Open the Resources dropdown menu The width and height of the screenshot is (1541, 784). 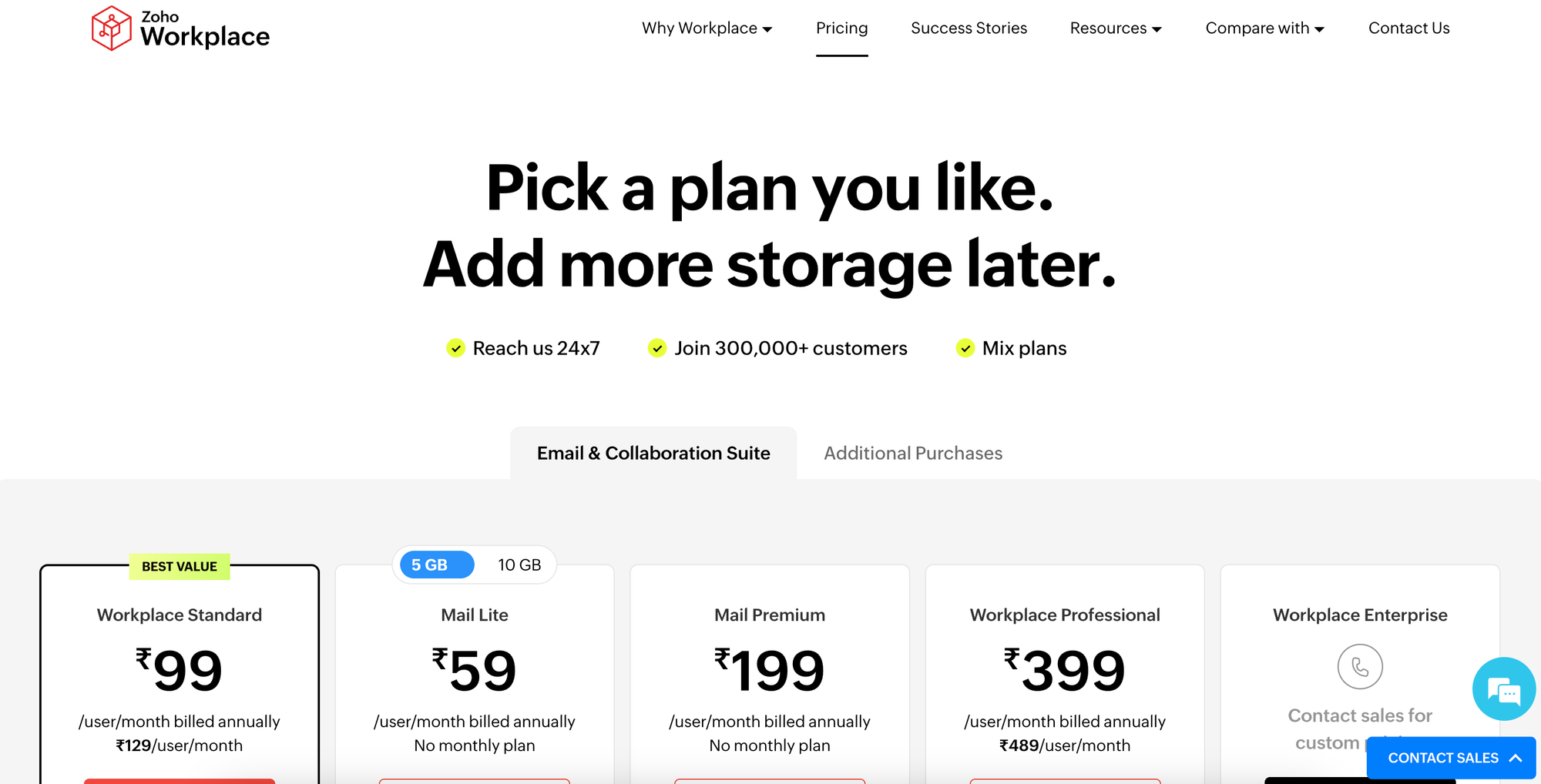1116,28
